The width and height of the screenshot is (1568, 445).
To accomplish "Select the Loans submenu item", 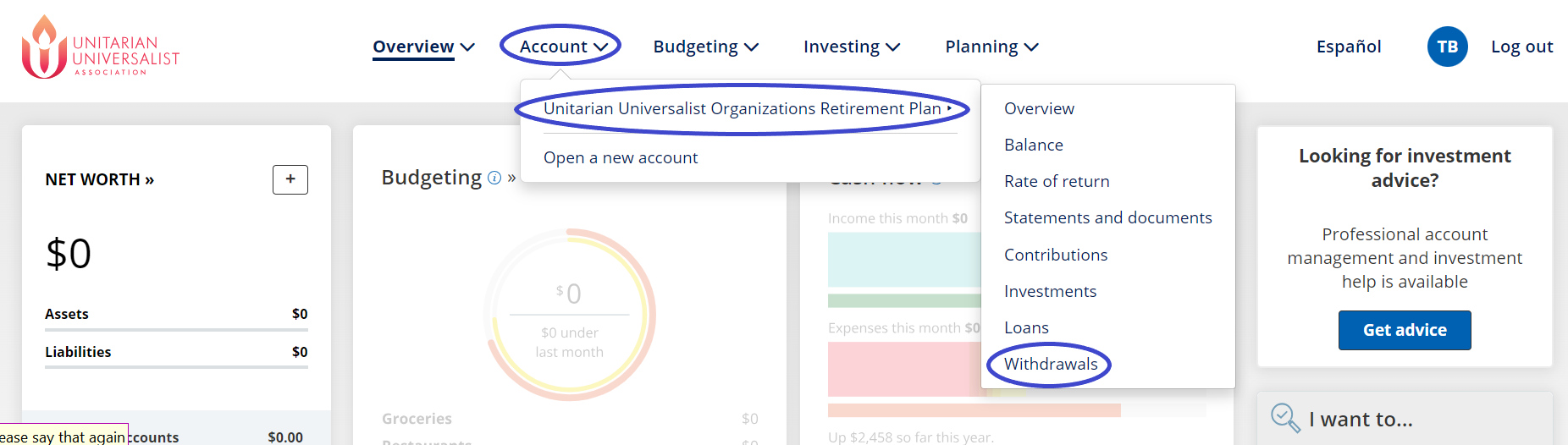I will (1026, 328).
